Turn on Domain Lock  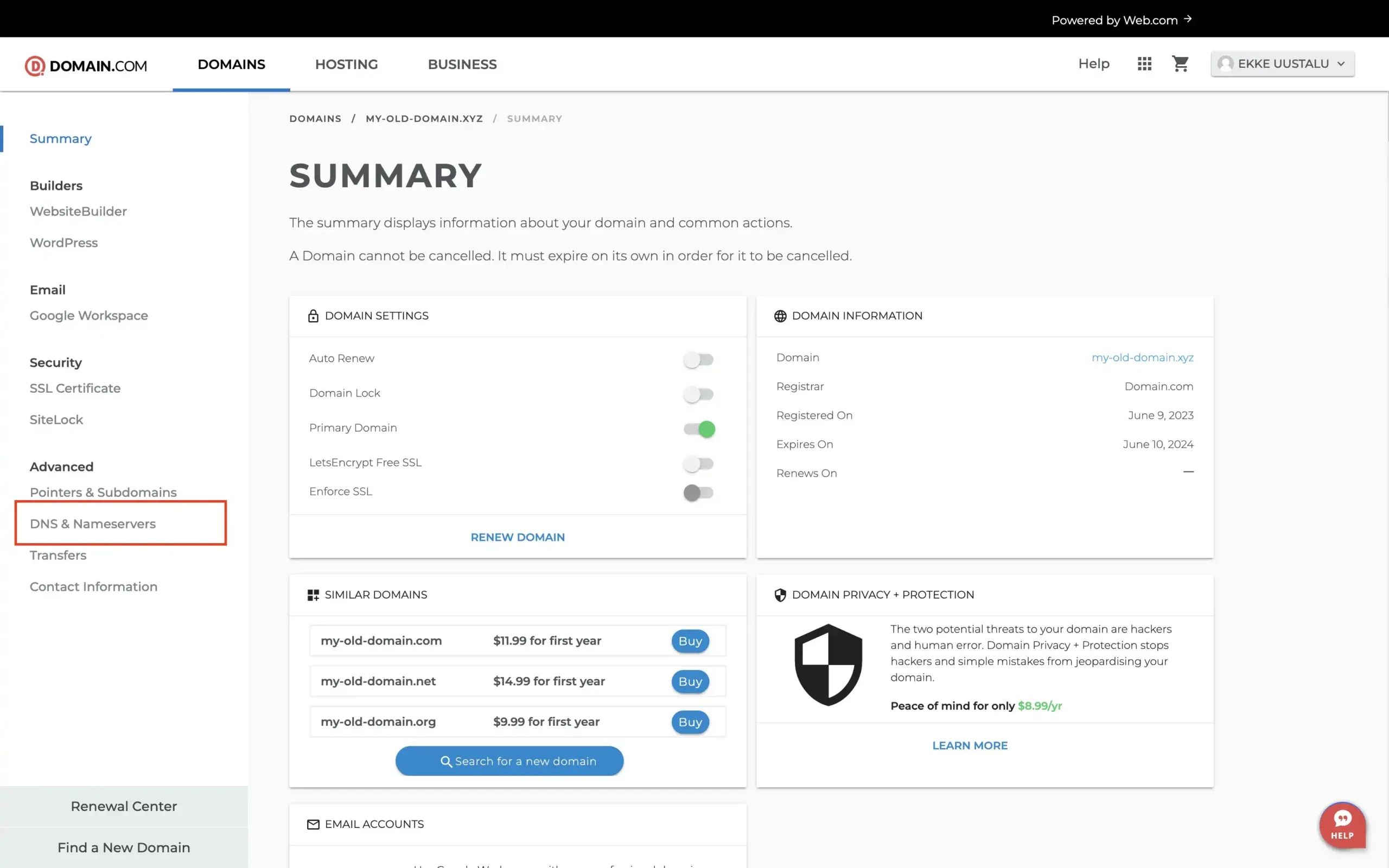(699, 394)
